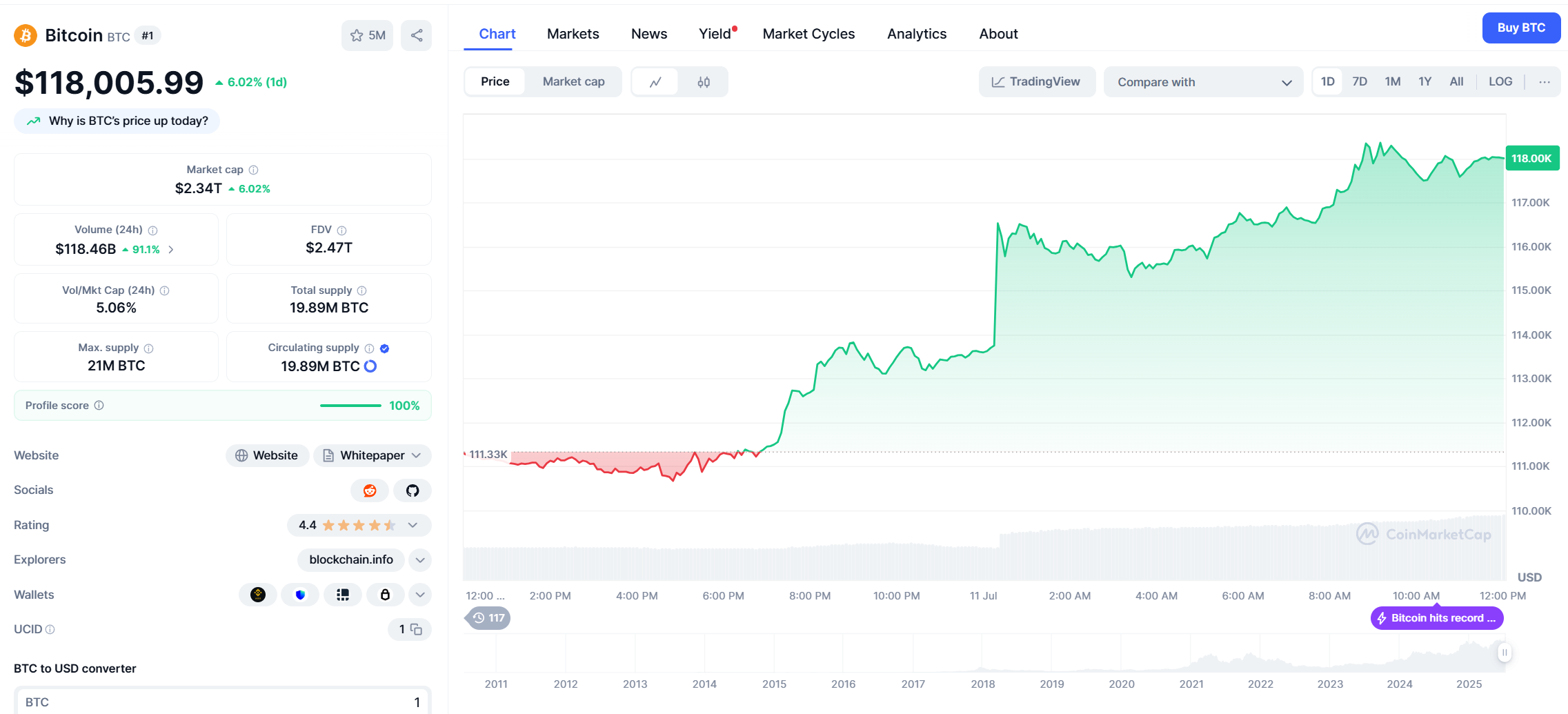Viewport: 1568px width, 714px height.
Task: Expand the Wallets list chevron
Action: (420, 595)
